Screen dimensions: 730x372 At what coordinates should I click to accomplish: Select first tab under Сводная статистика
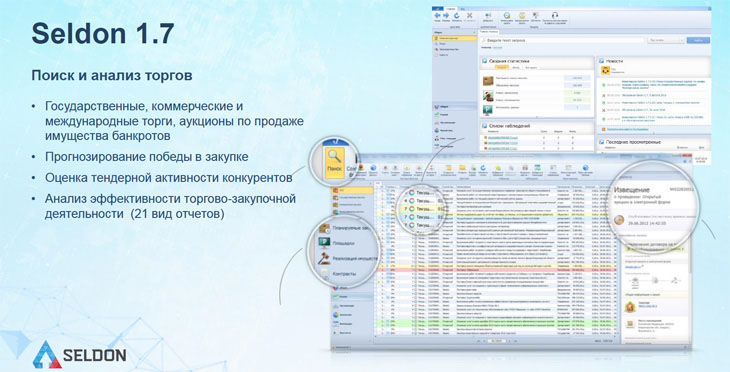tap(501, 68)
